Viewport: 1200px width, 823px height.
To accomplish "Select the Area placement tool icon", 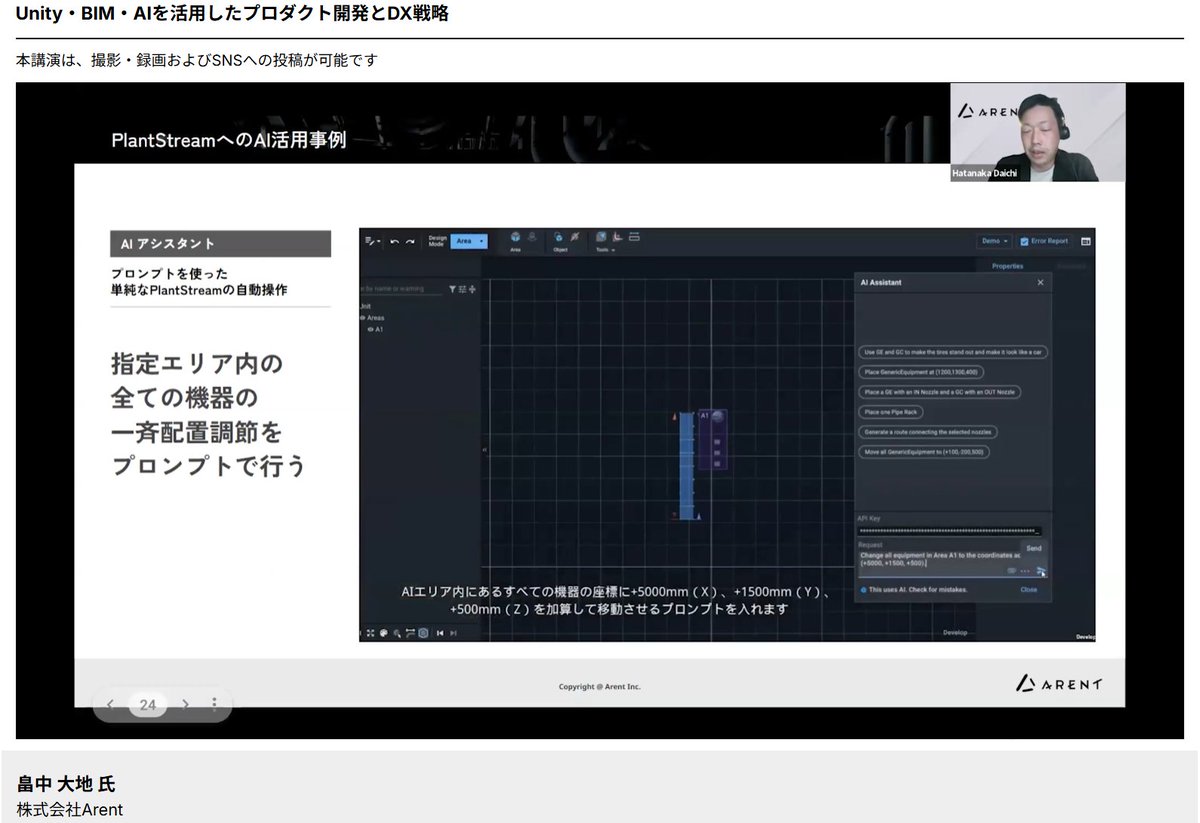I will point(516,237).
